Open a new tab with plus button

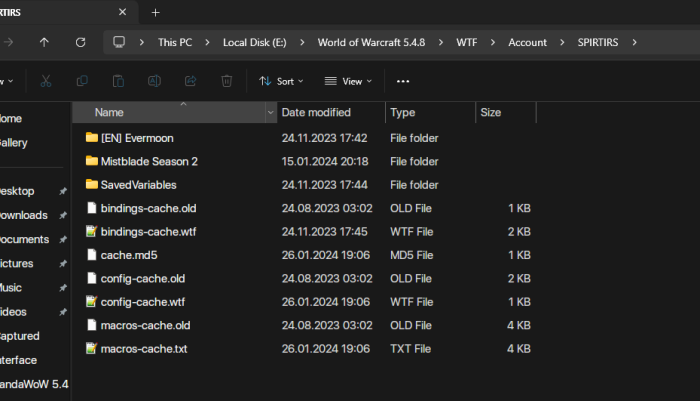click(x=155, y=13)
